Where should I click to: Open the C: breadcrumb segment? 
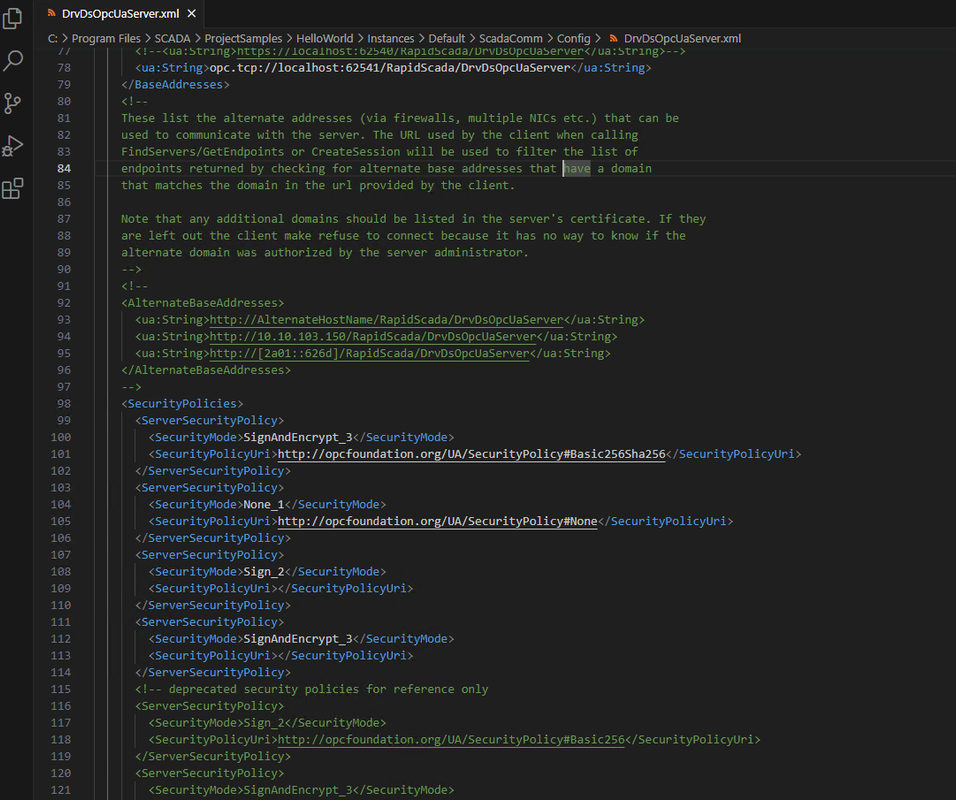52,38
